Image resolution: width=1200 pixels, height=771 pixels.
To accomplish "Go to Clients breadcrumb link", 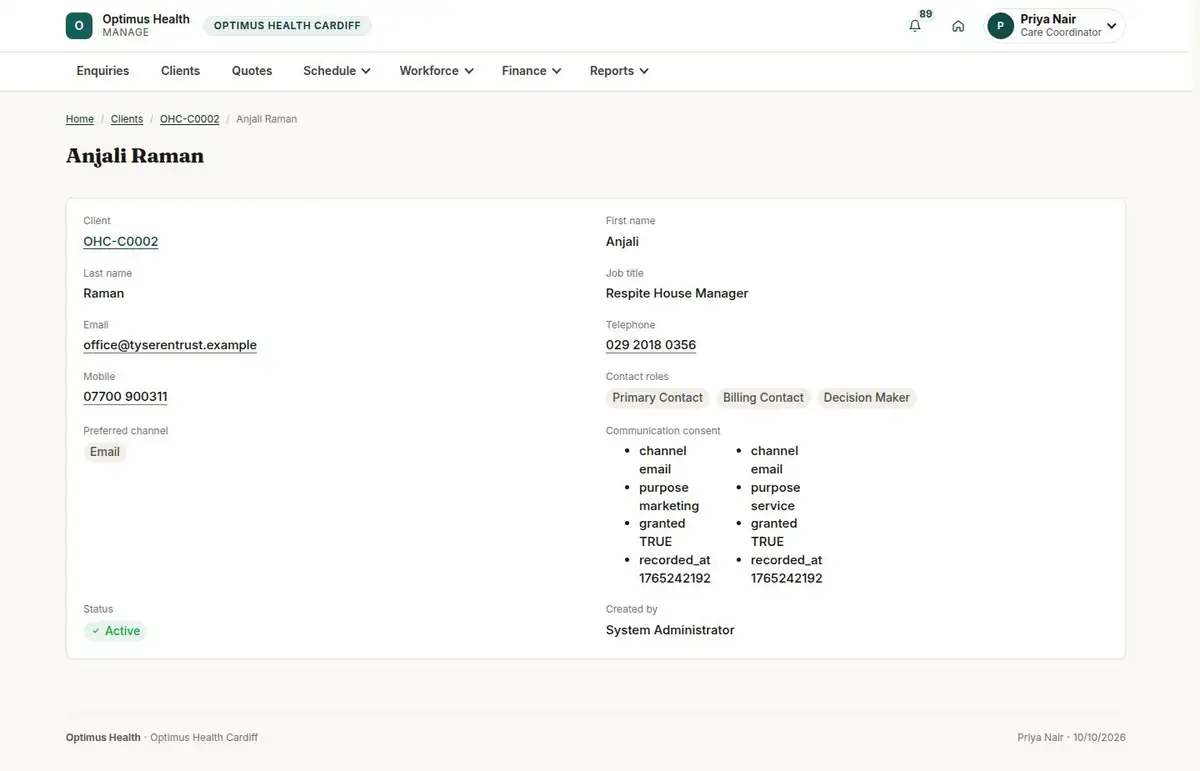I will pyautogui.click(x=127, y=119).
